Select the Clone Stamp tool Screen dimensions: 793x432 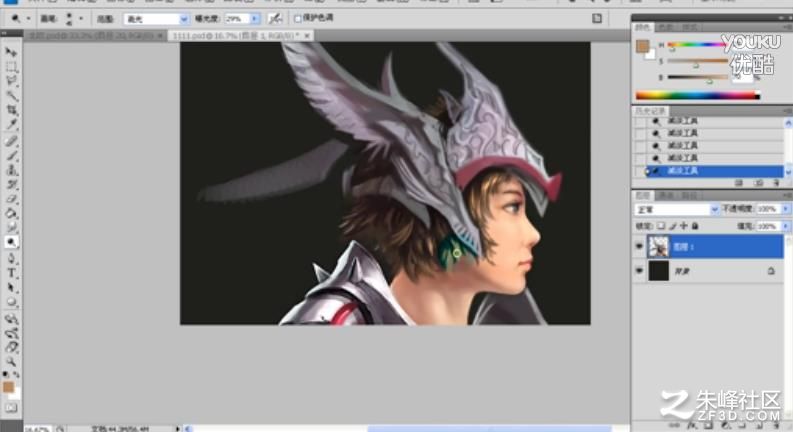11,170
